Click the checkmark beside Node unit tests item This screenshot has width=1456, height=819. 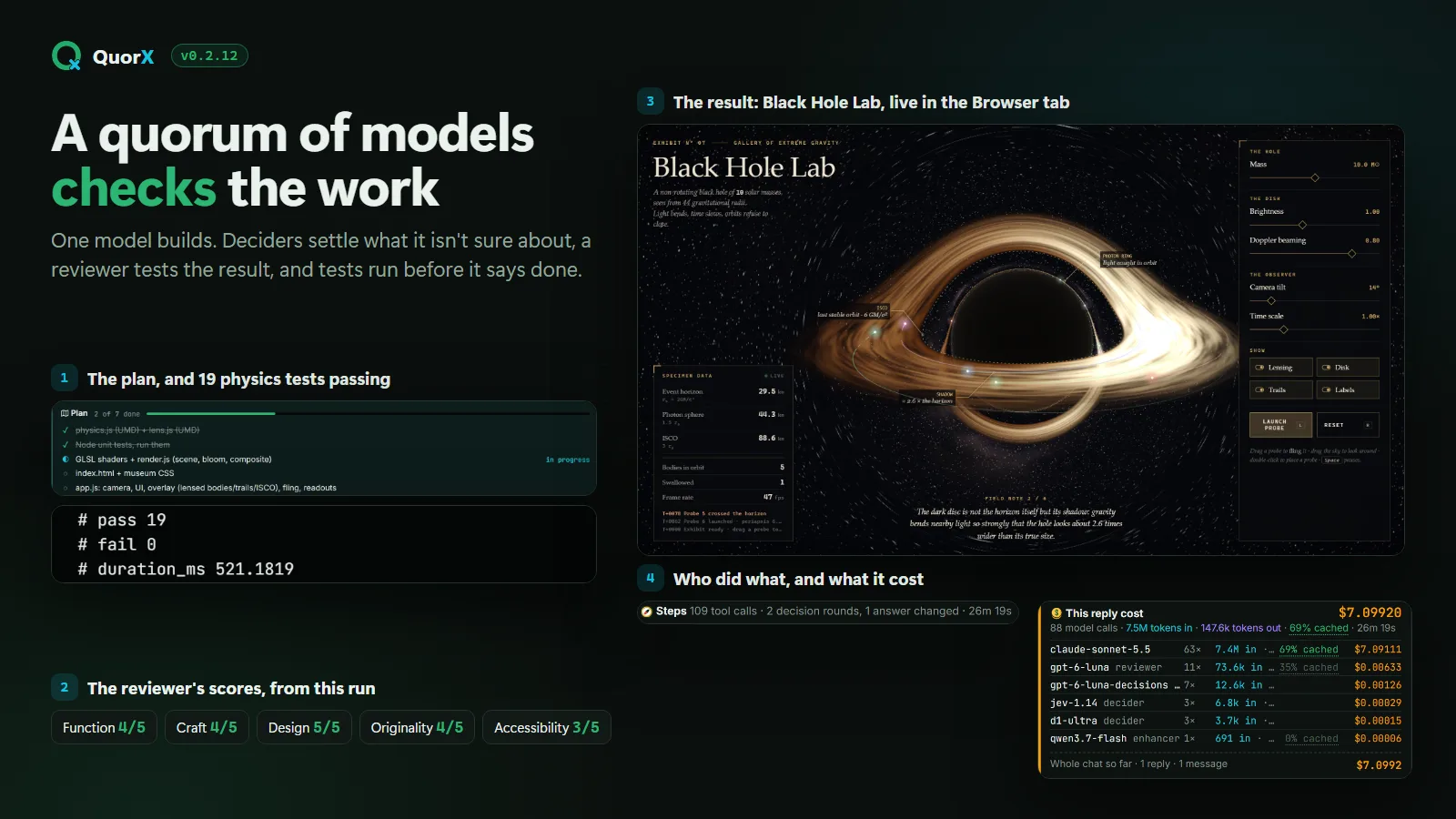point(66,445)
